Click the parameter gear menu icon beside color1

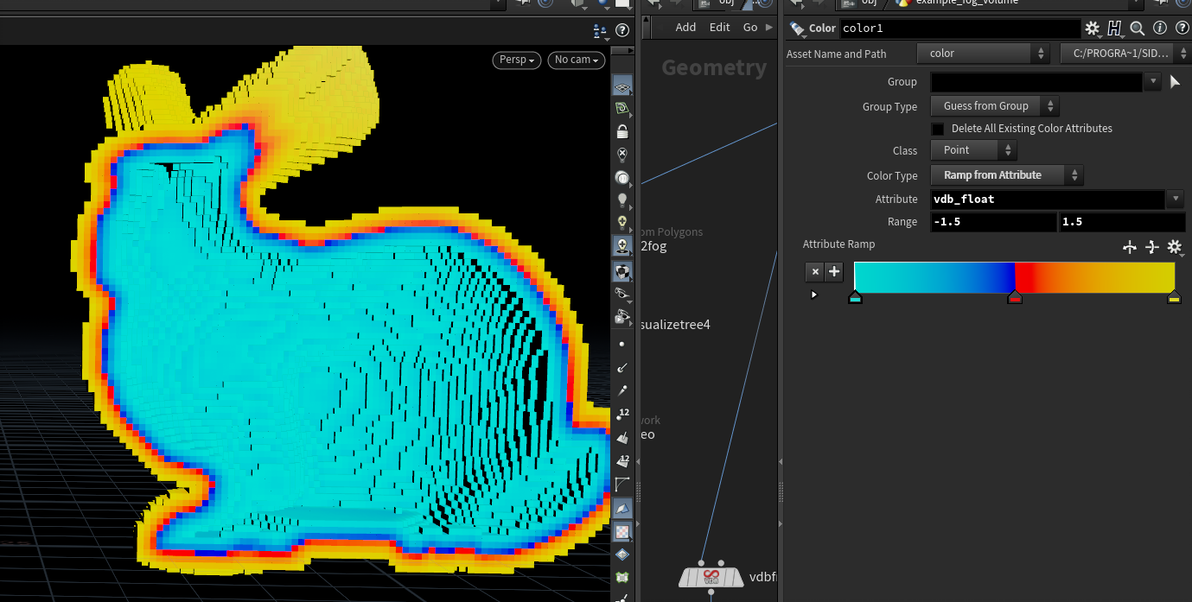[x=1092, y=28]
